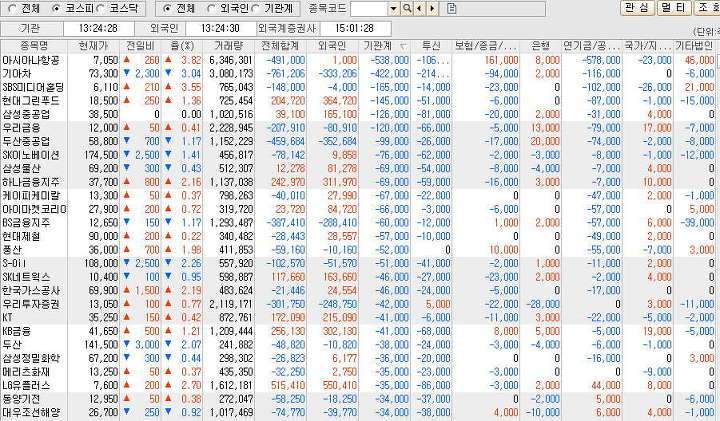Click the document icon next to arrows
The height and width of the screenshot is (421, 720).
click(x=451, y=8)
